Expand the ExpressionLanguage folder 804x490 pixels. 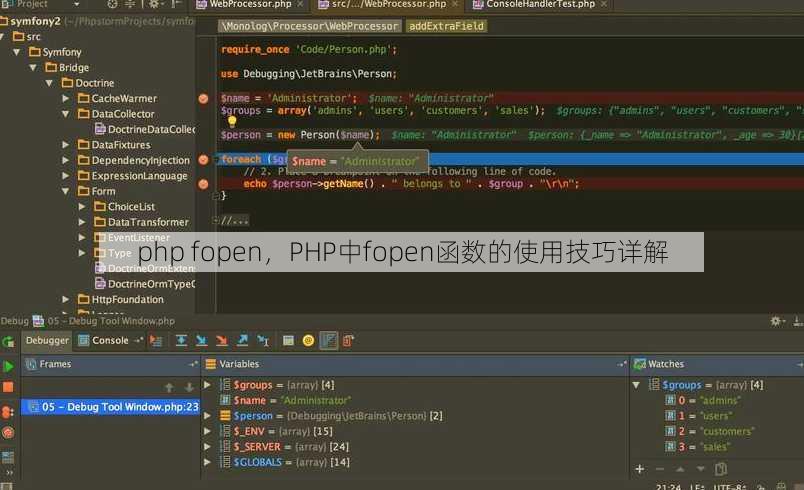[x=66, y=176]
